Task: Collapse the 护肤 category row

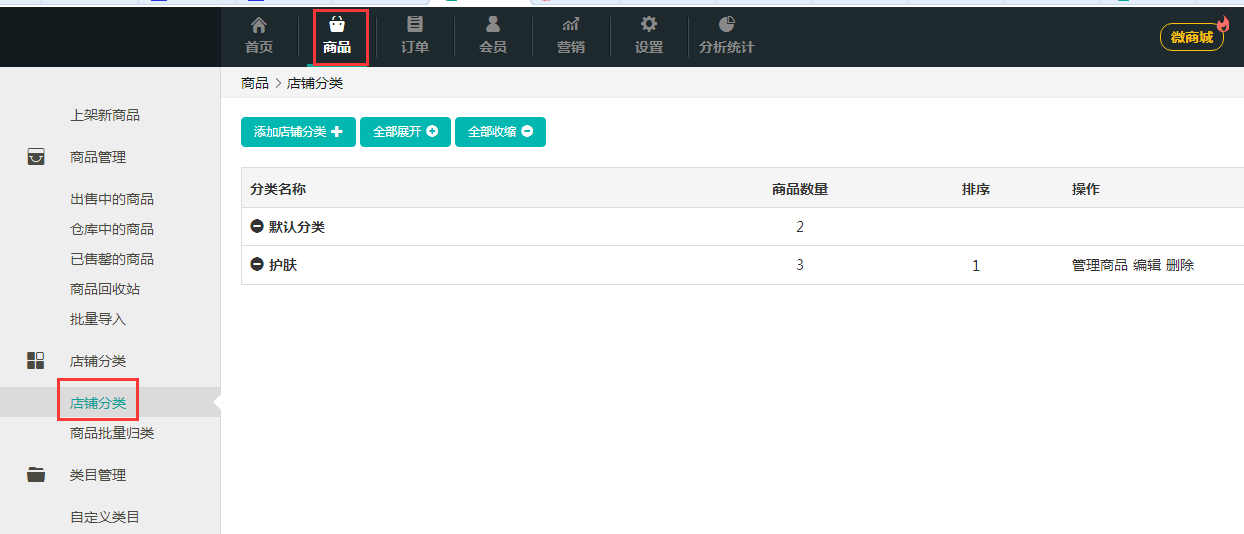Action: pyautogui.click(x=257, y=265)
